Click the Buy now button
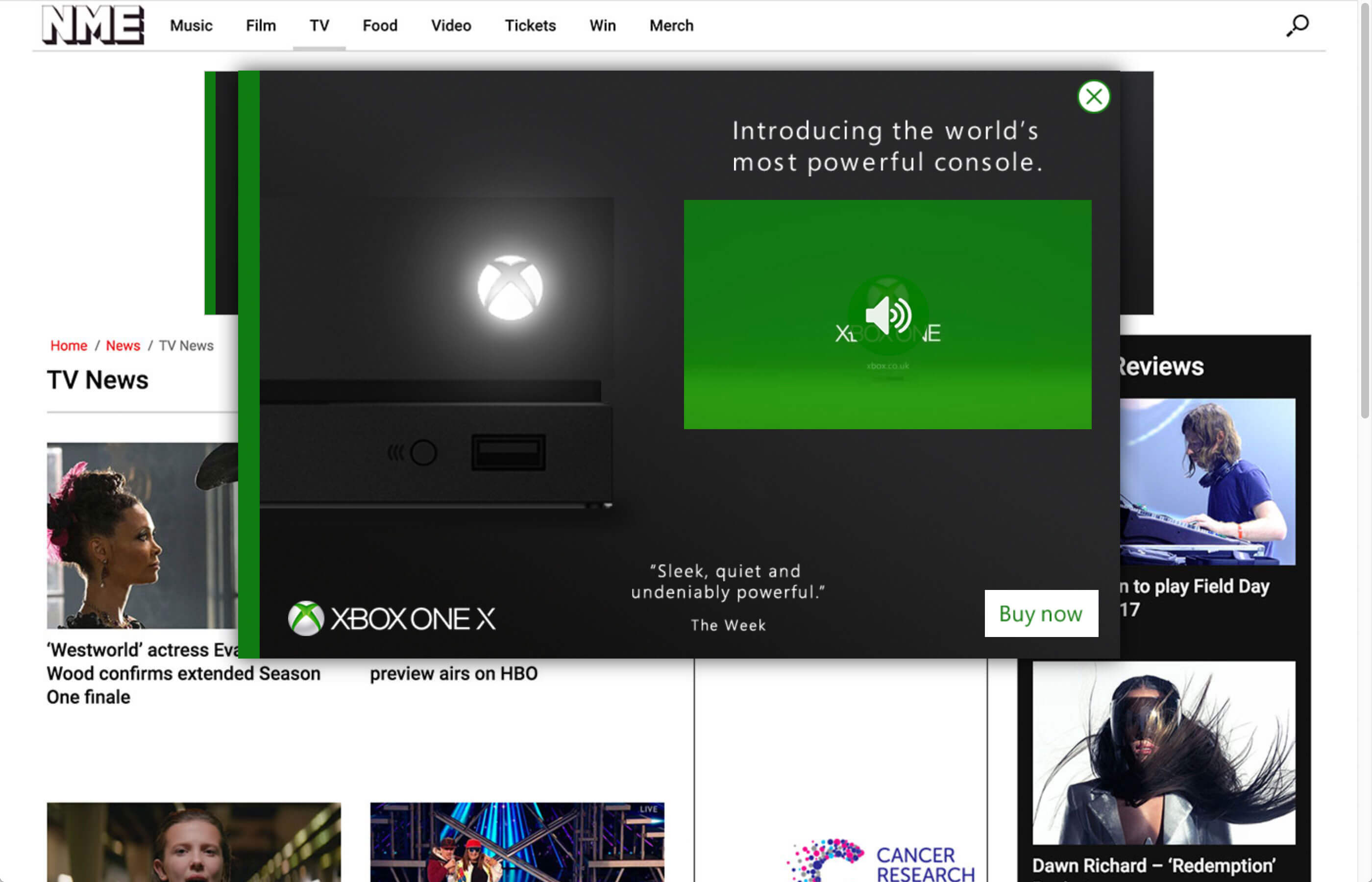Image resolution: width=1372 pixels, height=882 pixels. pos(1041,613)
